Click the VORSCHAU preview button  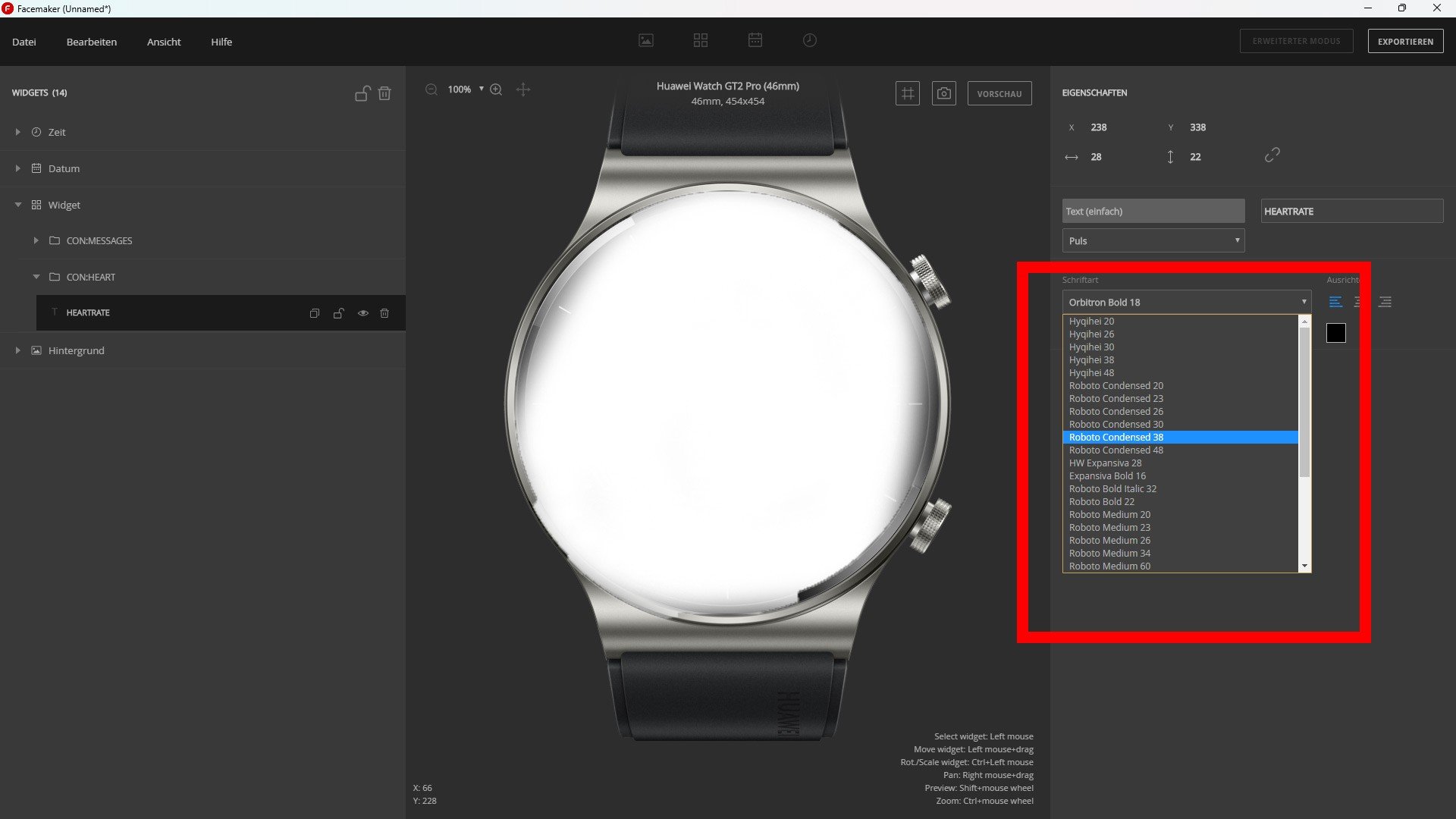click(x=999, y=94)
